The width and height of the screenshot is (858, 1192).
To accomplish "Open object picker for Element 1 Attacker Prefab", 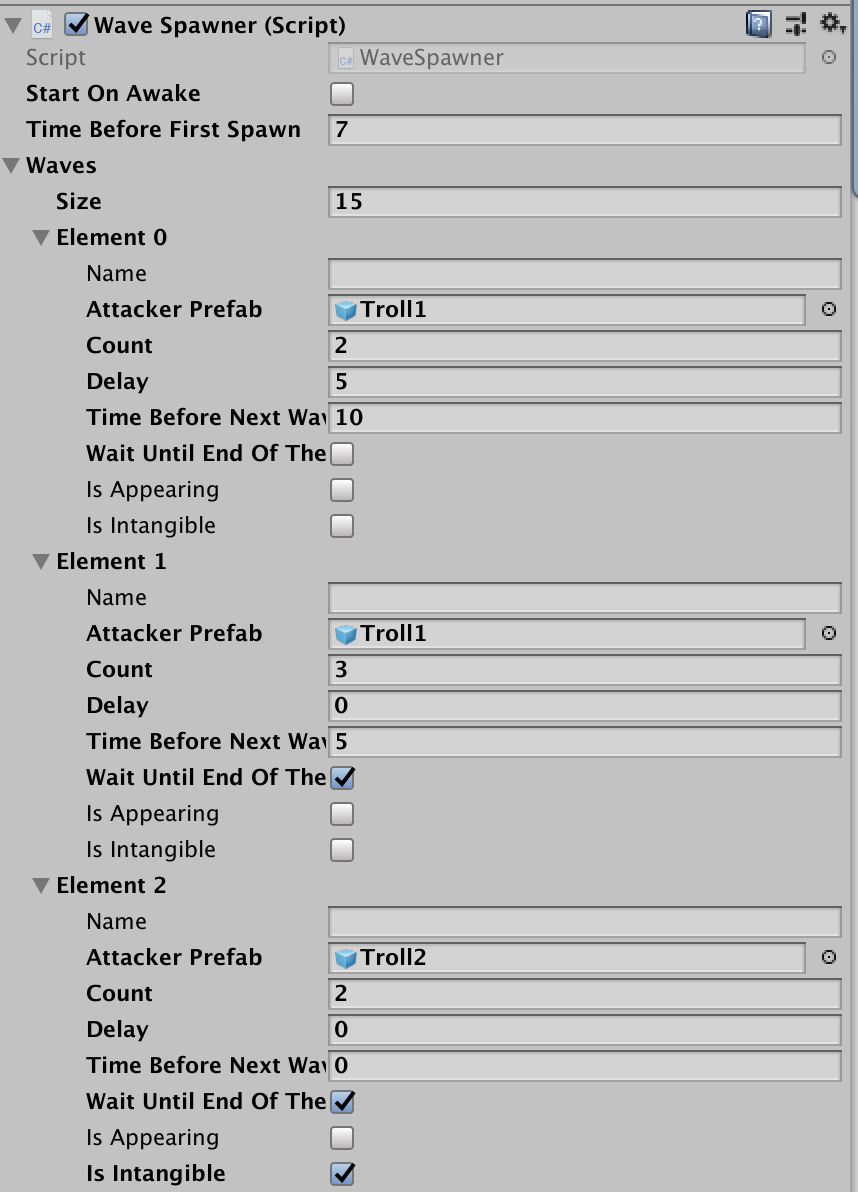I will click(829, 633).
